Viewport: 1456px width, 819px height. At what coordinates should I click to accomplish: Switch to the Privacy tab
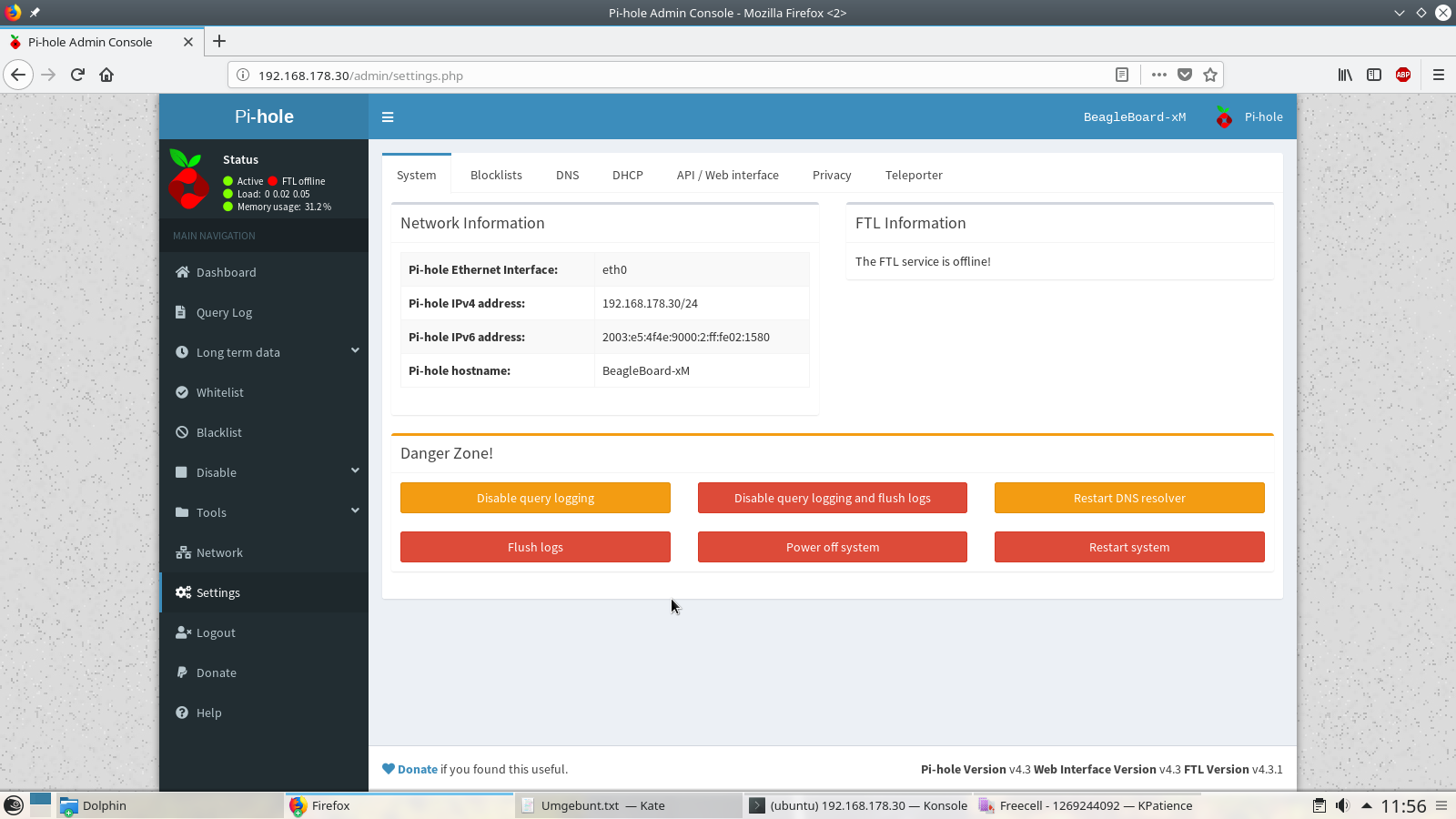pos(832,175)
